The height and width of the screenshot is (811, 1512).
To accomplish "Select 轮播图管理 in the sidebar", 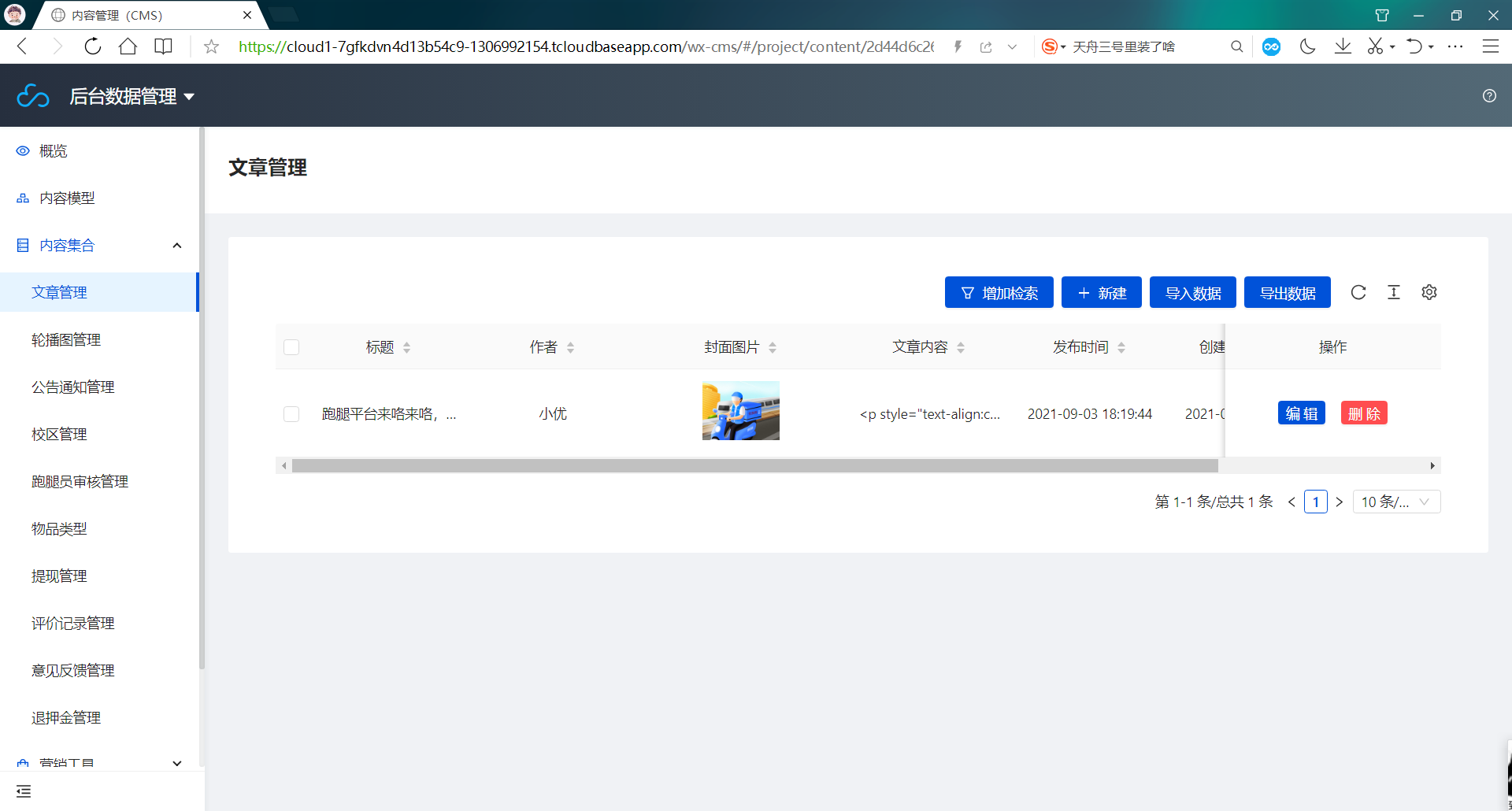I will tap(66, 339).
